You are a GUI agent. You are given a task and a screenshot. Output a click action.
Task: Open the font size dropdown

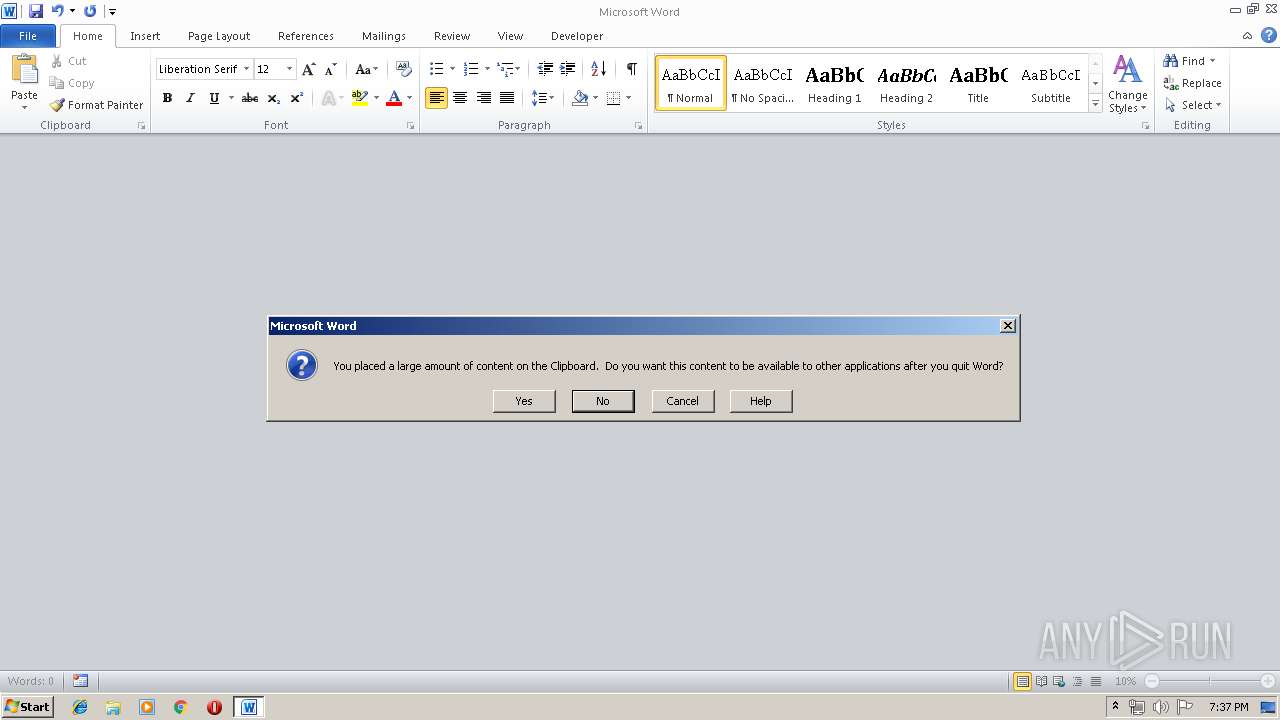point(290,69)
